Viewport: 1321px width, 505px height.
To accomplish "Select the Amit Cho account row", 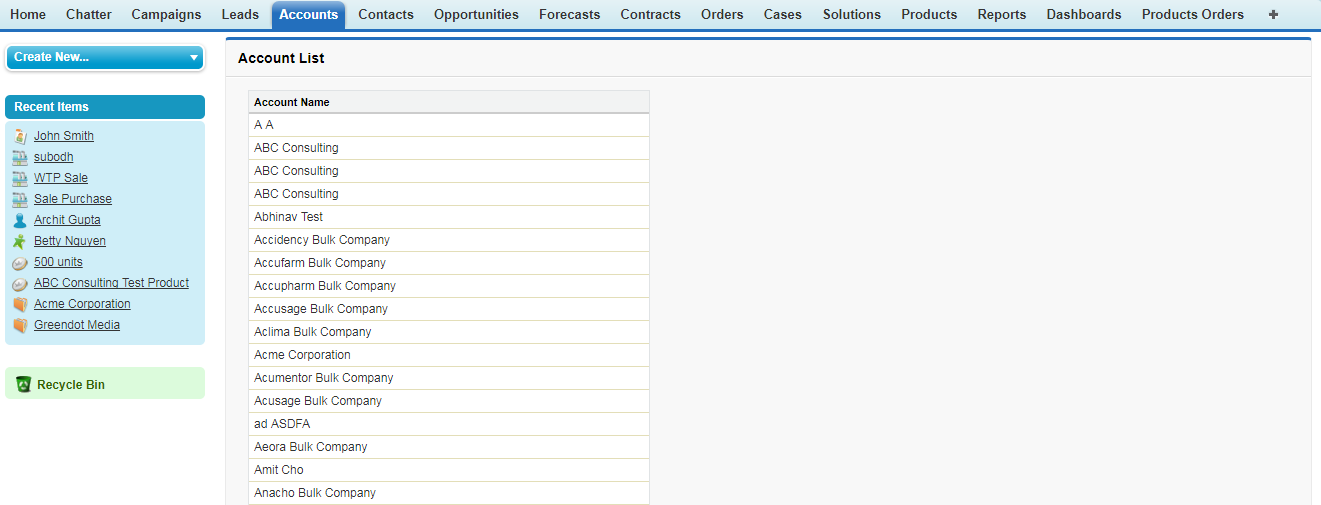I will click(x=279, y=470).
